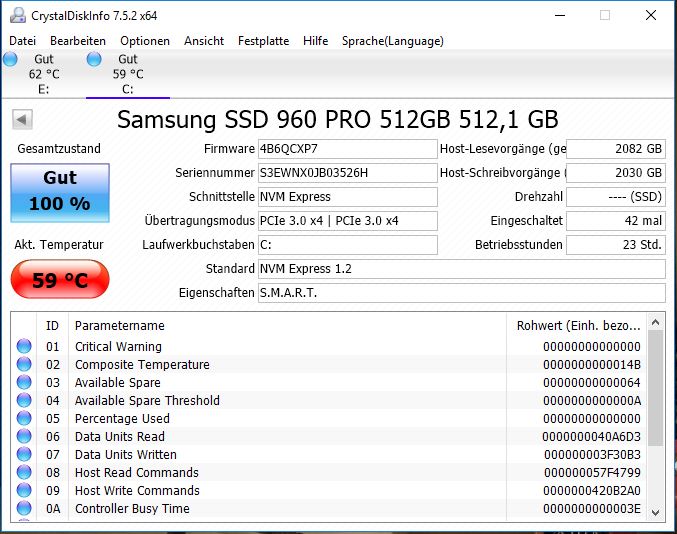The width and height of the screenshot is (677, 534).
Task: Select the Host Write Commands attribute name
Action: click(137, 490)
